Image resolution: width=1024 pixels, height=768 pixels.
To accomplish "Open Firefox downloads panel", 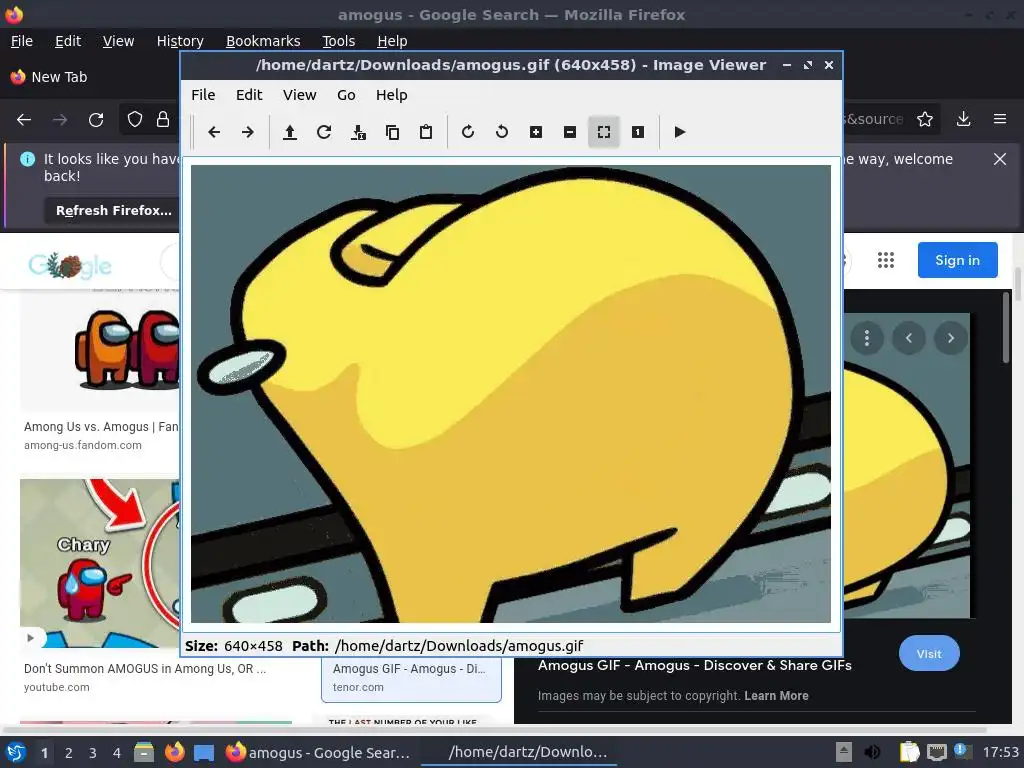I will [963, 119].
